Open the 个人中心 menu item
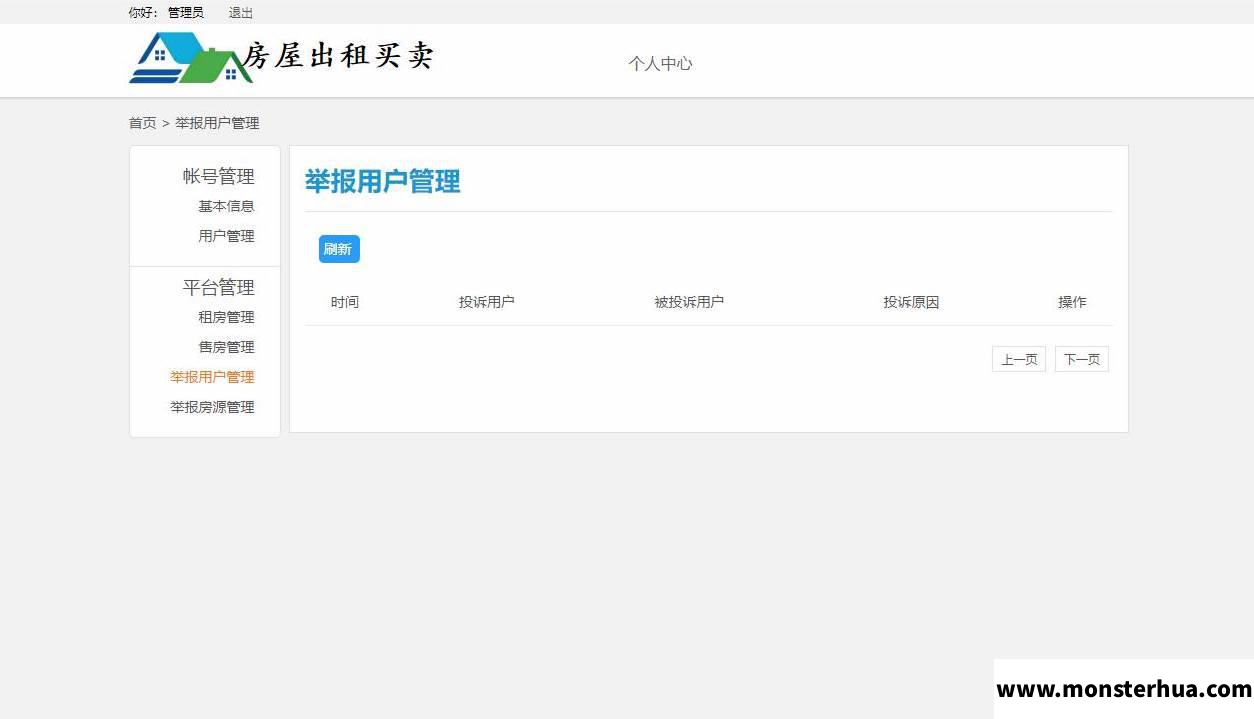Viewport: 1254px width, 719px height. tap(660, 63)
